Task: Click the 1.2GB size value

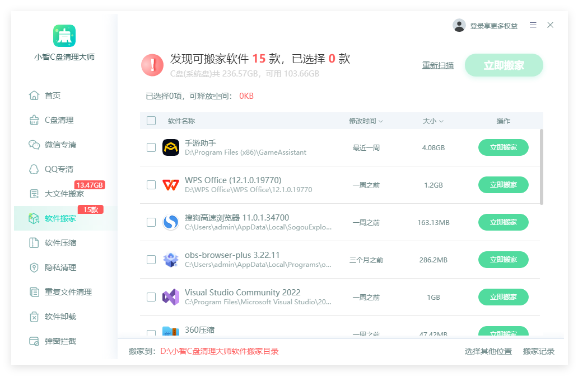Action: [434, 185]
